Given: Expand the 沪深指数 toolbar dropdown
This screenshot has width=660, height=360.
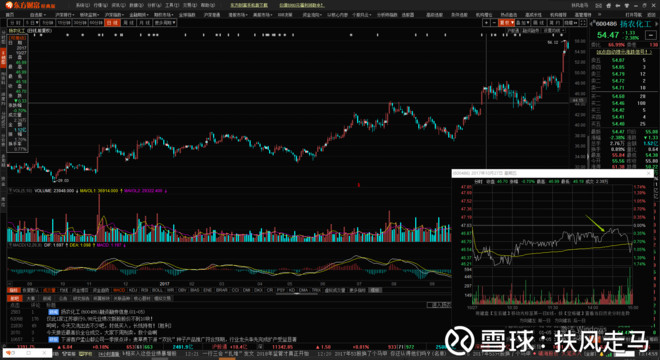Looking at the screenshot, I should click(x=114, y=15).
